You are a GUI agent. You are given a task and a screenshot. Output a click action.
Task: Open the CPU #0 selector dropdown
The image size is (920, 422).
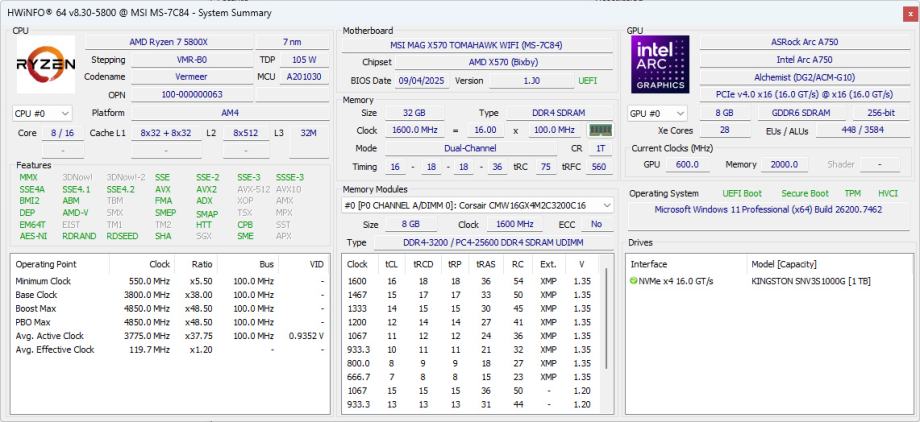(x=42, y=113)
